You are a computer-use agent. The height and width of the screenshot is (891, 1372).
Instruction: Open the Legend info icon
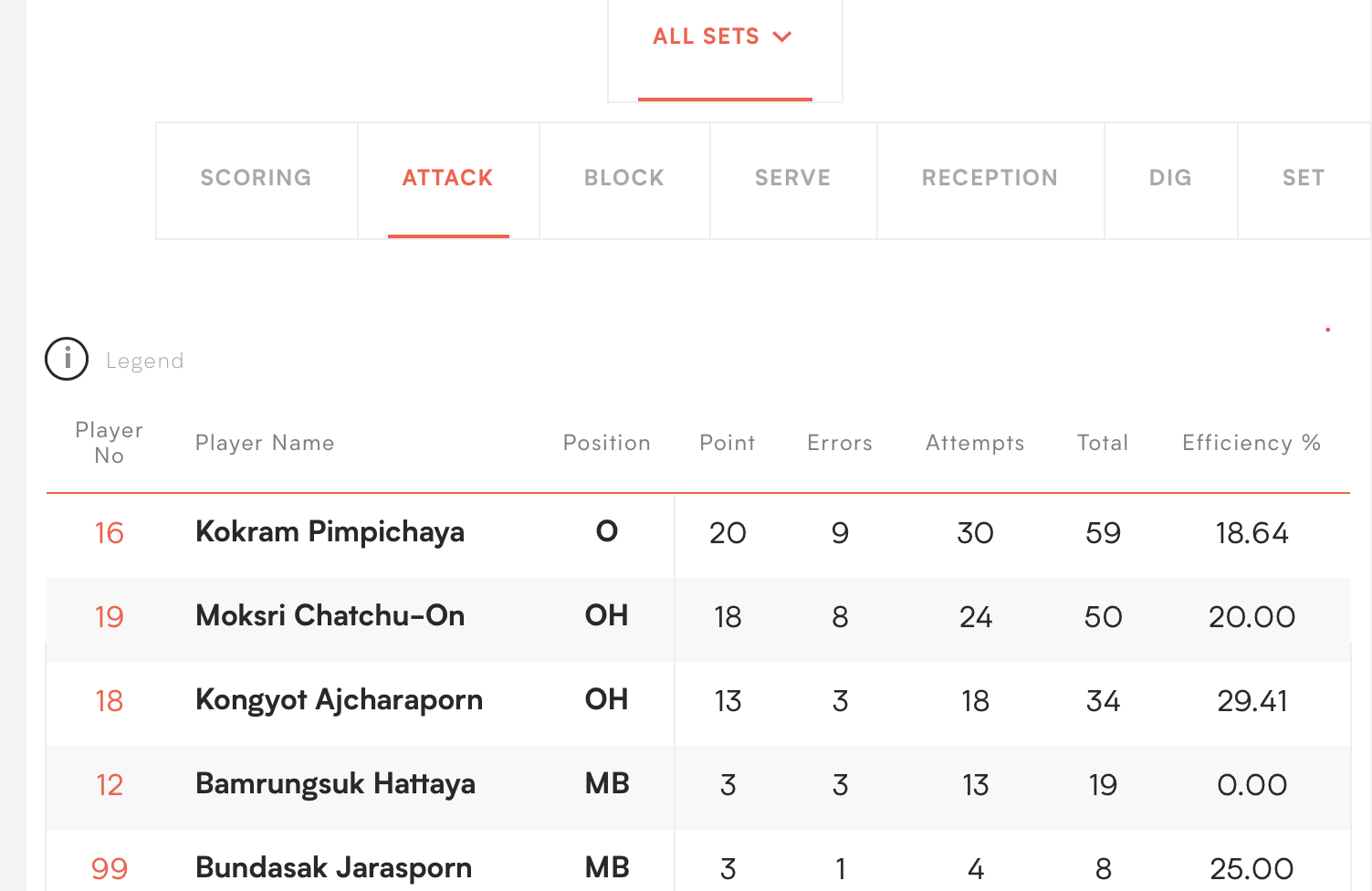67,359
